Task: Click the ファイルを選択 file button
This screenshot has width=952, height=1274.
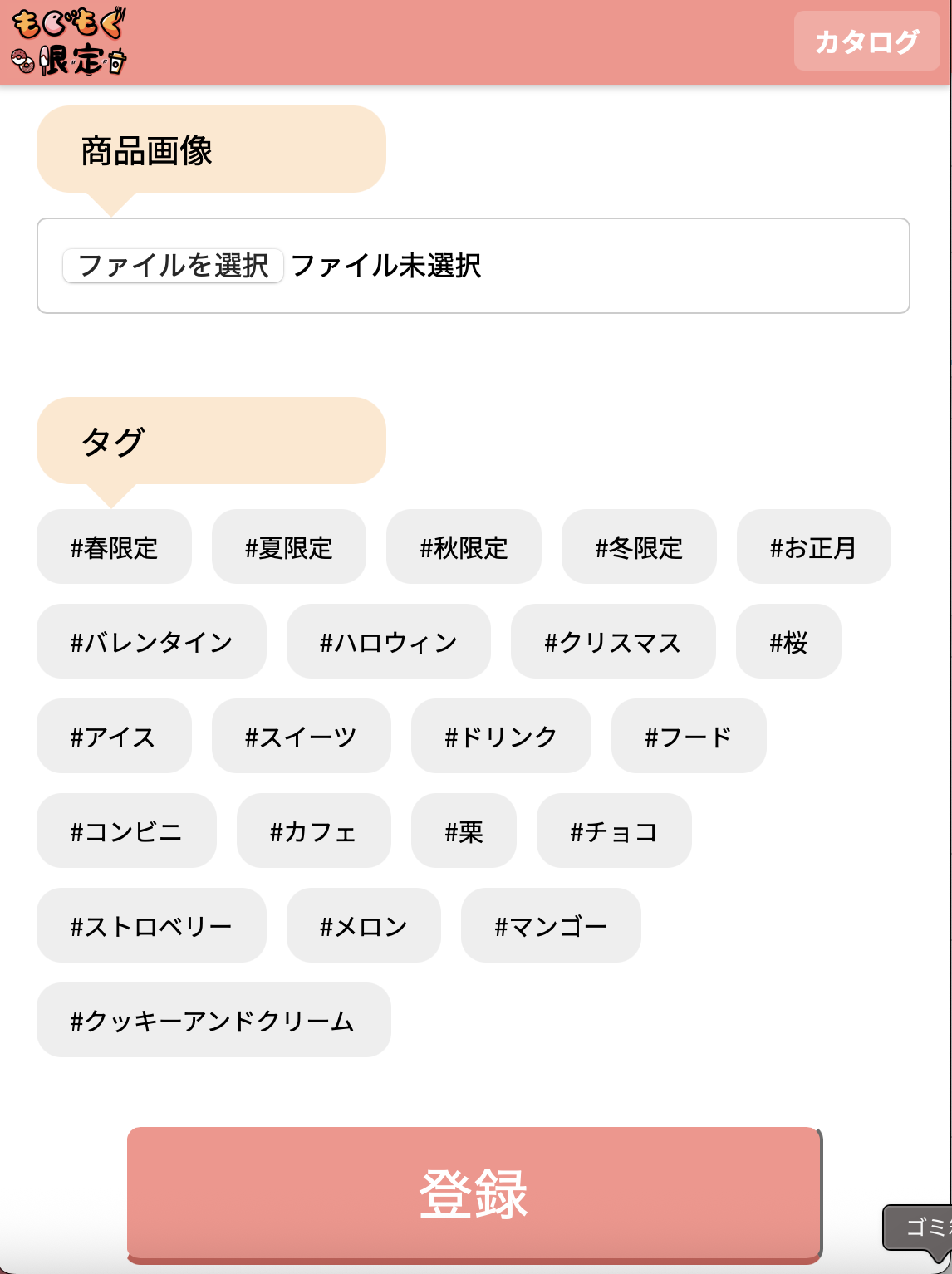Action: [173, 266]
